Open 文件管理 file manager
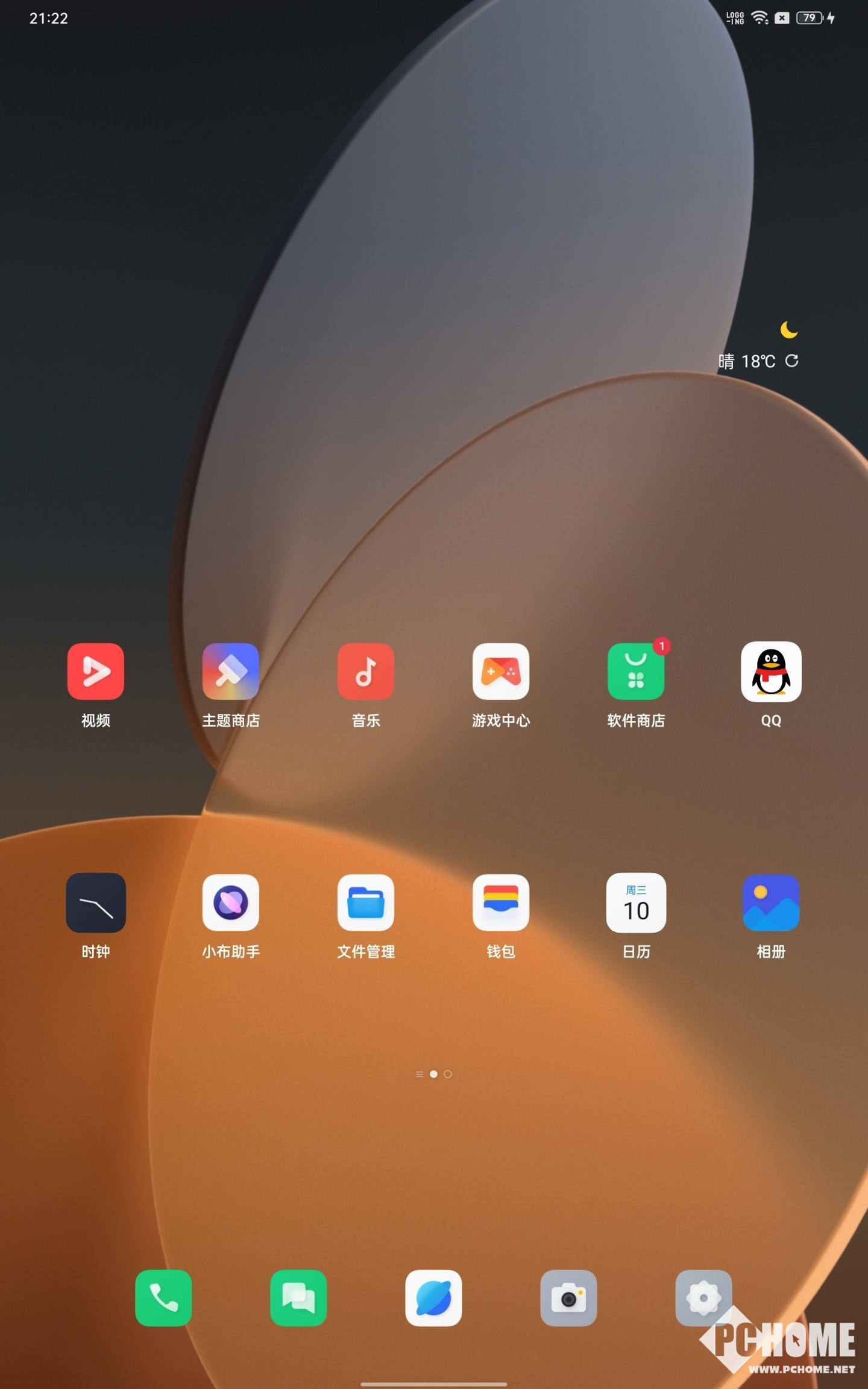 click(x=365, y=902)
